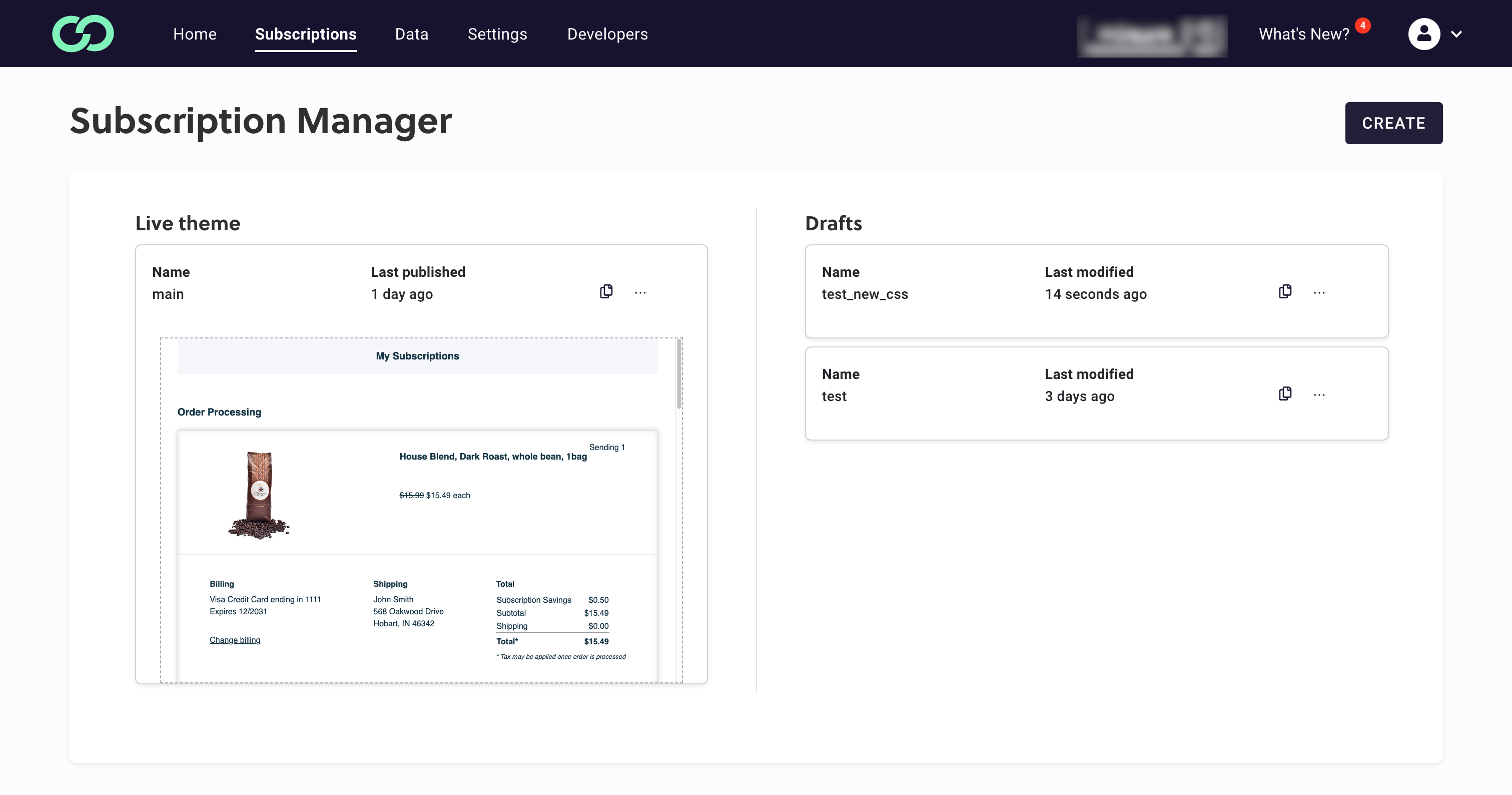Click 'Expires 12/2031' text

238,611
